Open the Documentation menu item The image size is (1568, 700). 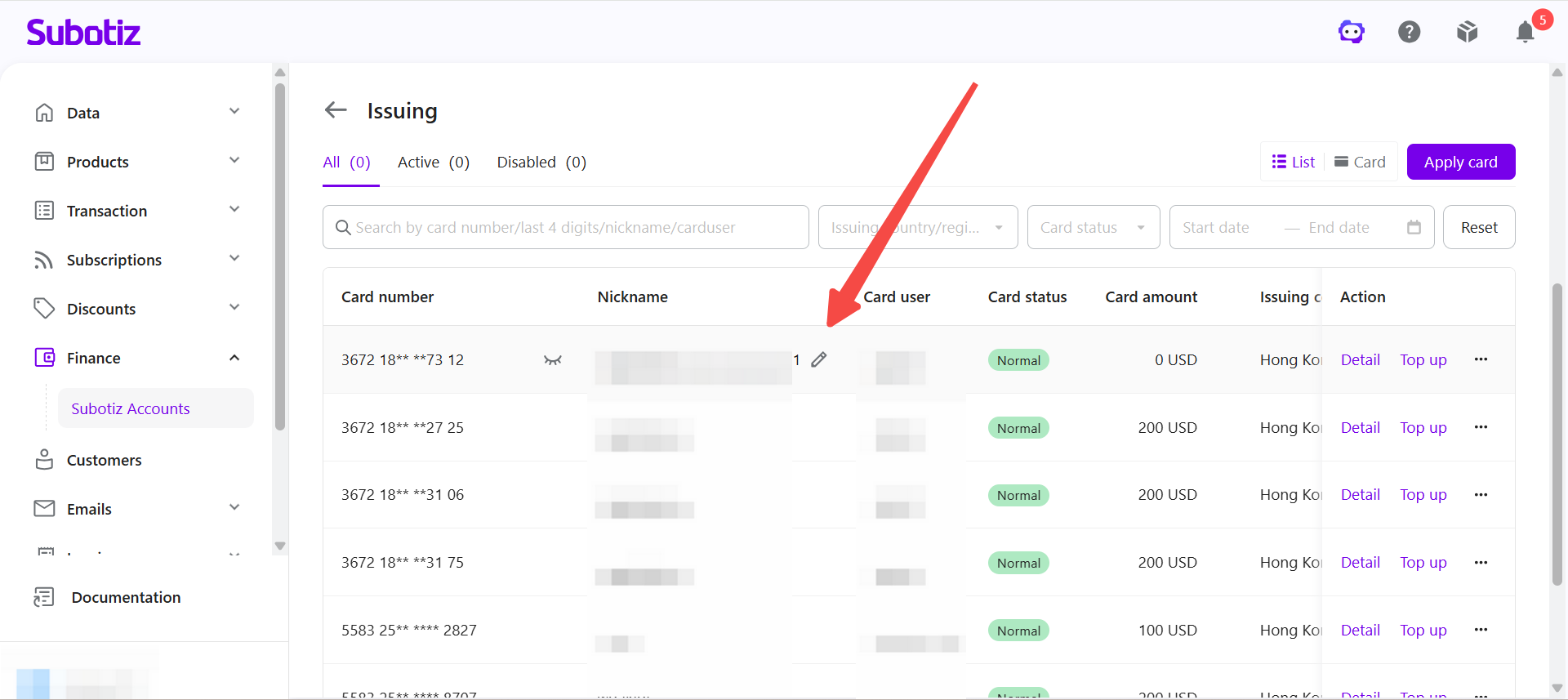coord(126,597)
